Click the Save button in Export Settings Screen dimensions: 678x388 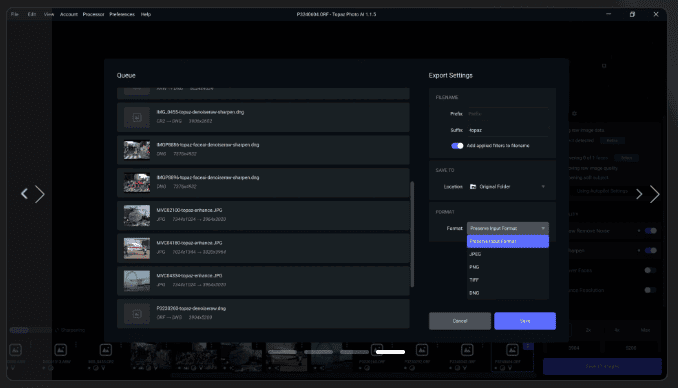(525, 321)
